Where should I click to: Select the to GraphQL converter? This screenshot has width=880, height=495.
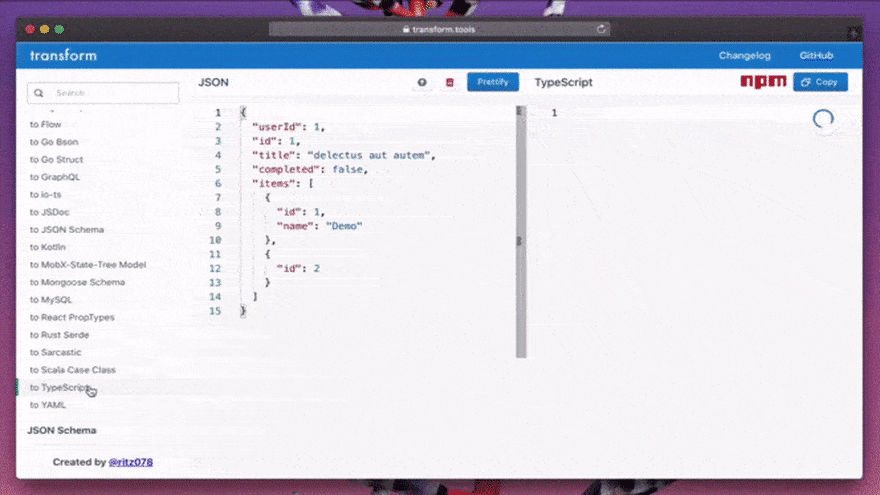point(54,177)
